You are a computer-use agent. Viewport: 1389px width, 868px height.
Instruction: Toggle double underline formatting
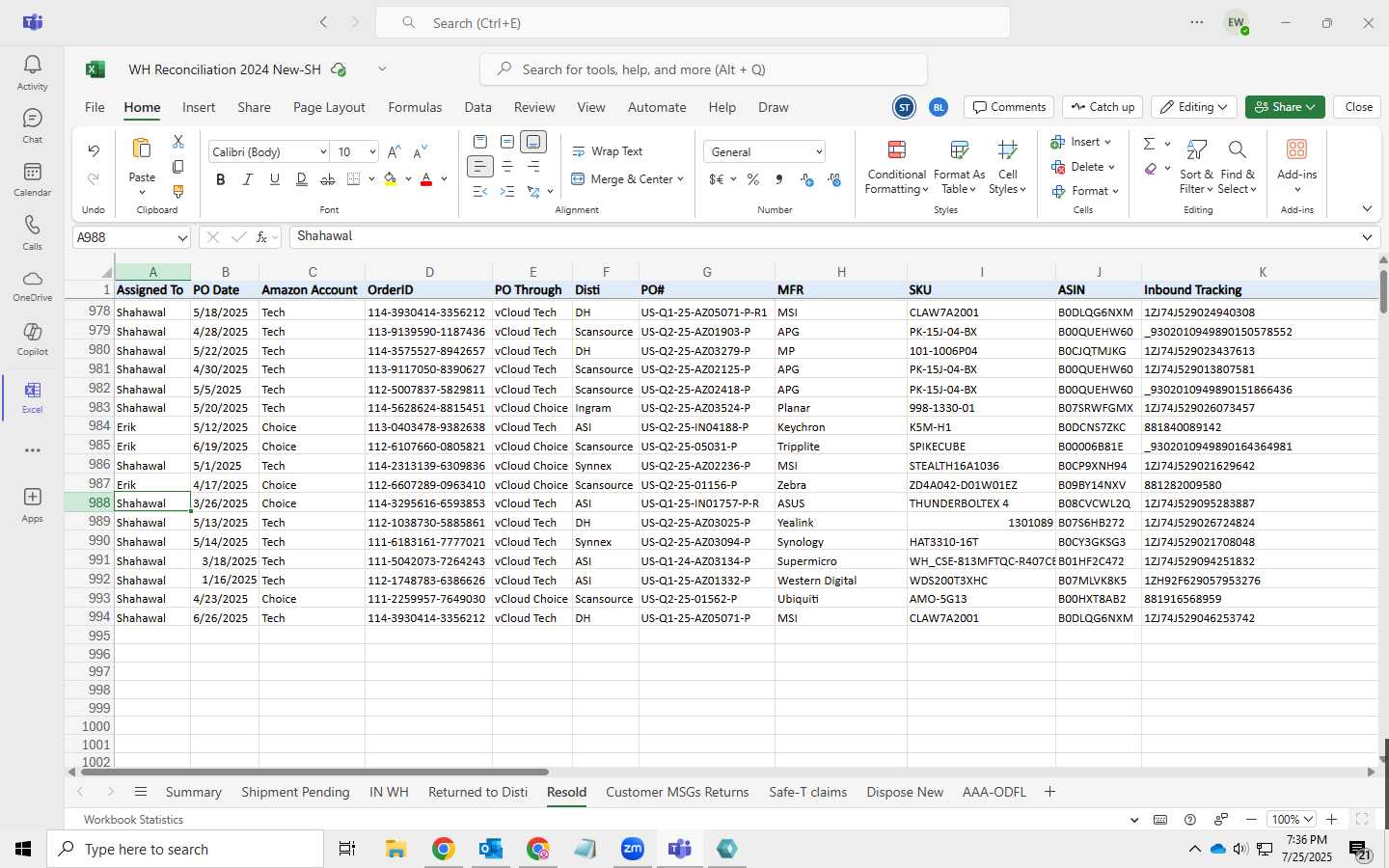coord(302,179)
